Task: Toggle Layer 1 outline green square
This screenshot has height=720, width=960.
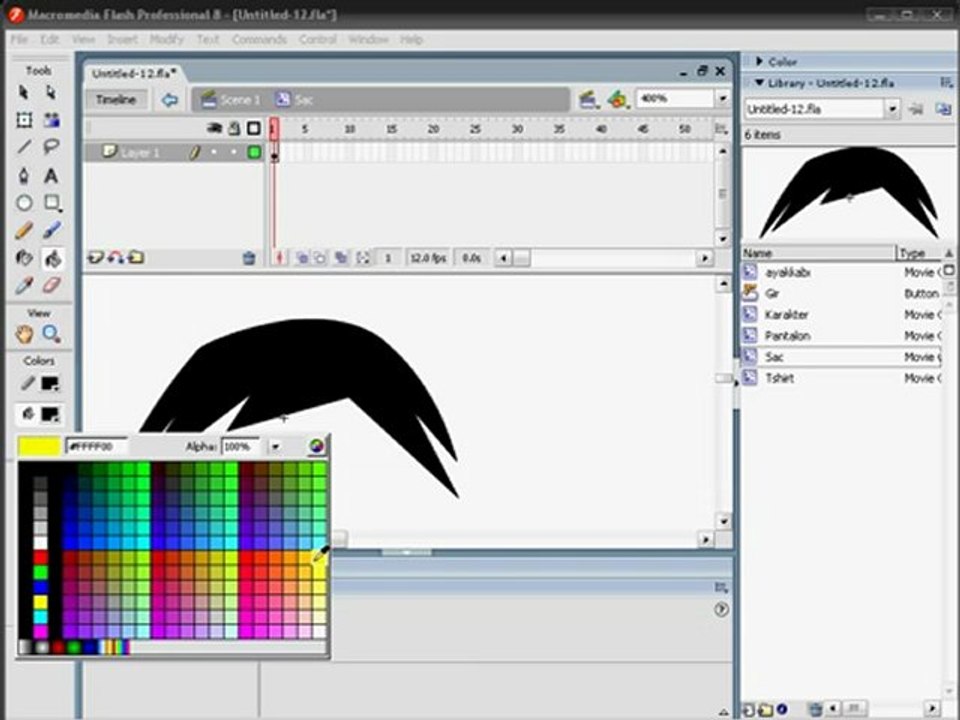Action: point(254,153)
